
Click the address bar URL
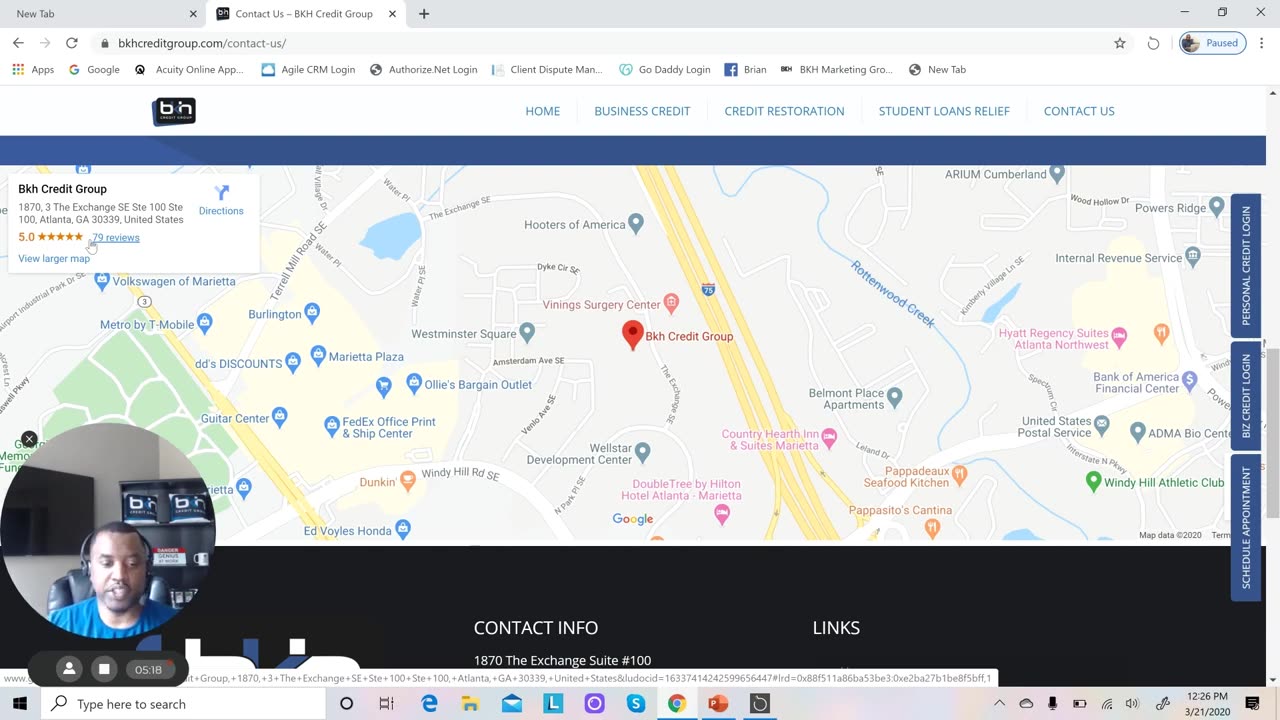click(x=202, y=43)
